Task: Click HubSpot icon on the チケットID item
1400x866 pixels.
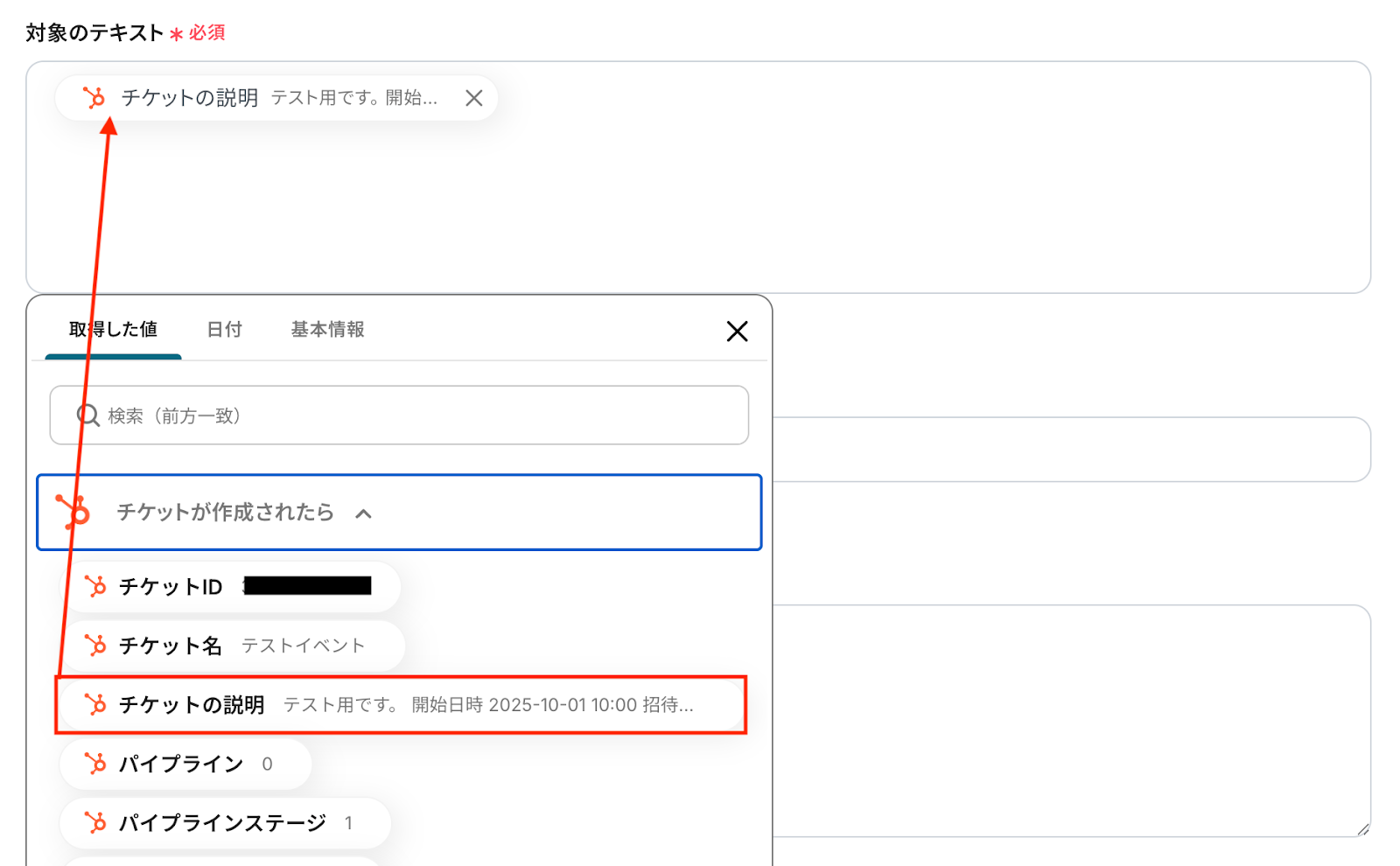Action: tap(95, 586)
